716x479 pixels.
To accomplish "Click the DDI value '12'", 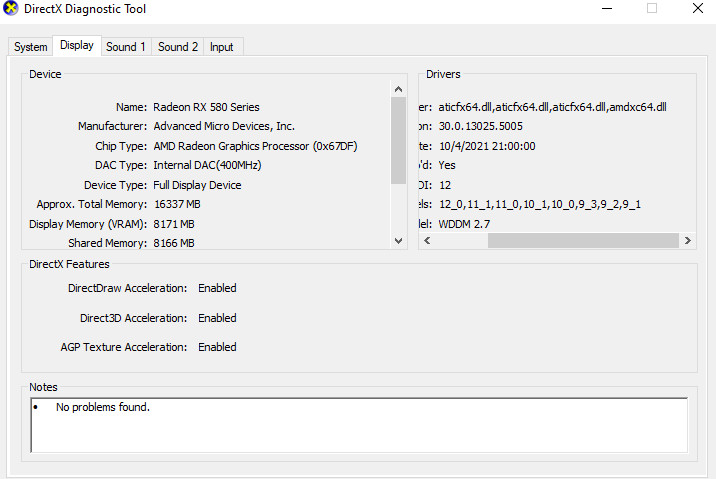I will [445, 185].
